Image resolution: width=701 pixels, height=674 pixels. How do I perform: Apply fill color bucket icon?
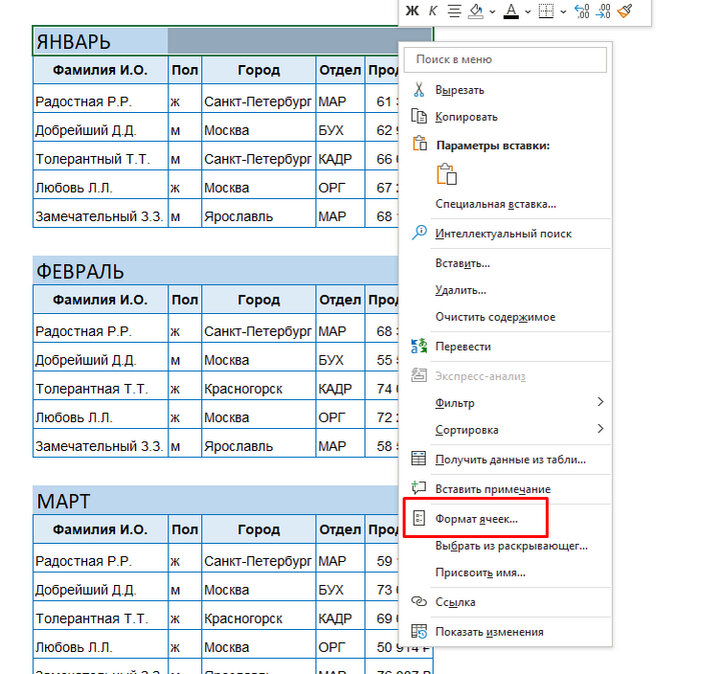tap(475, 11)
